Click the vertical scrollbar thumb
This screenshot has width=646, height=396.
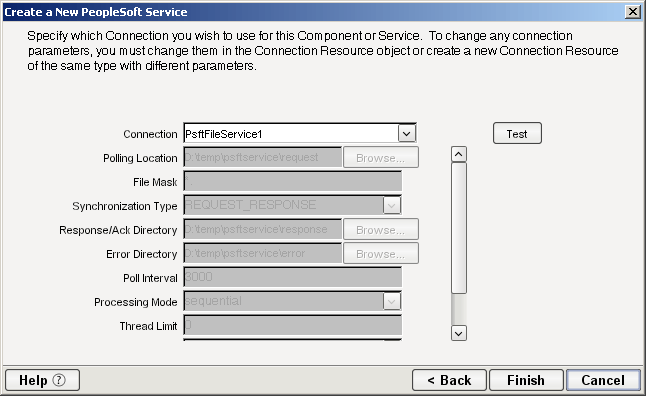[x=459, y=228]
